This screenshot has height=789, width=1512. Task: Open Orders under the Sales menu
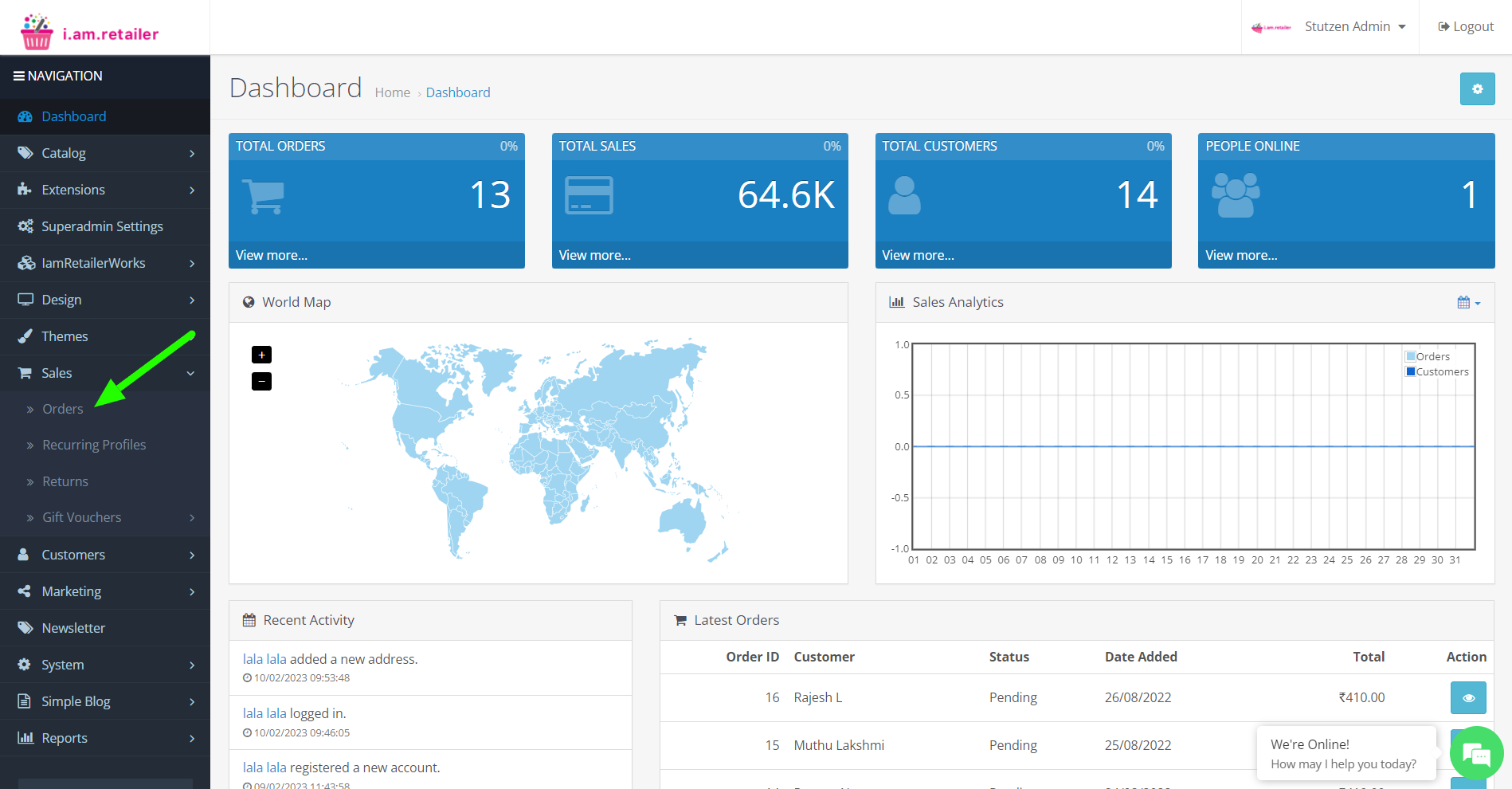coord(63,409)
